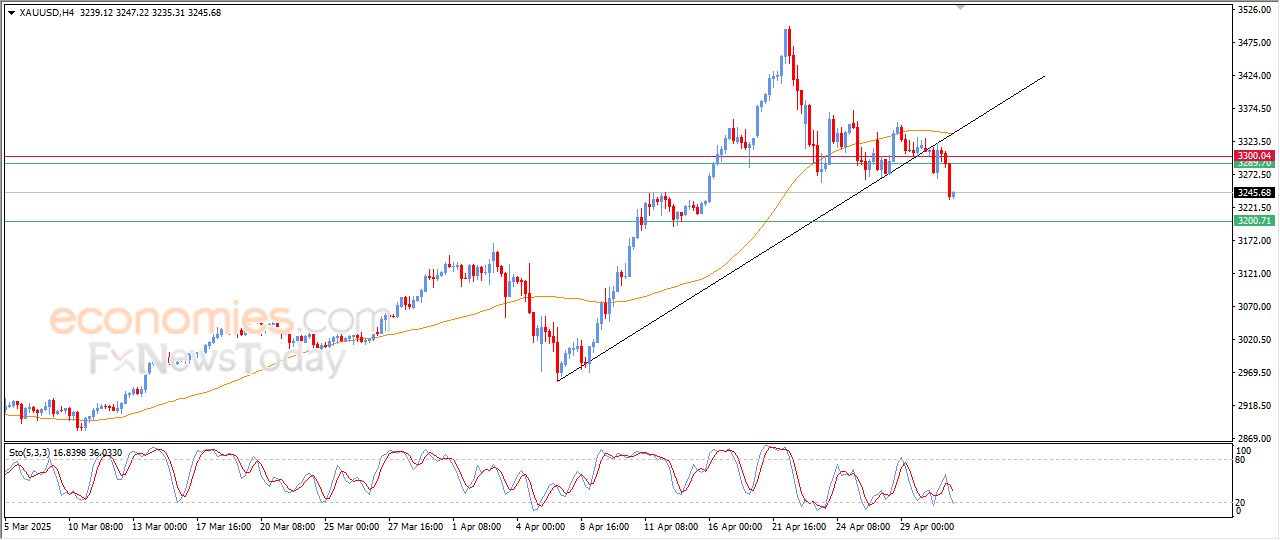
Task: Click the FxNewsToday watermark text
Action: (215, 357)
